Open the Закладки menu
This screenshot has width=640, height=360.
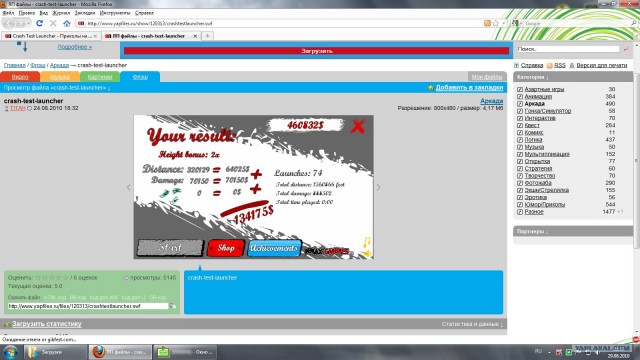(x=85, y=13)
